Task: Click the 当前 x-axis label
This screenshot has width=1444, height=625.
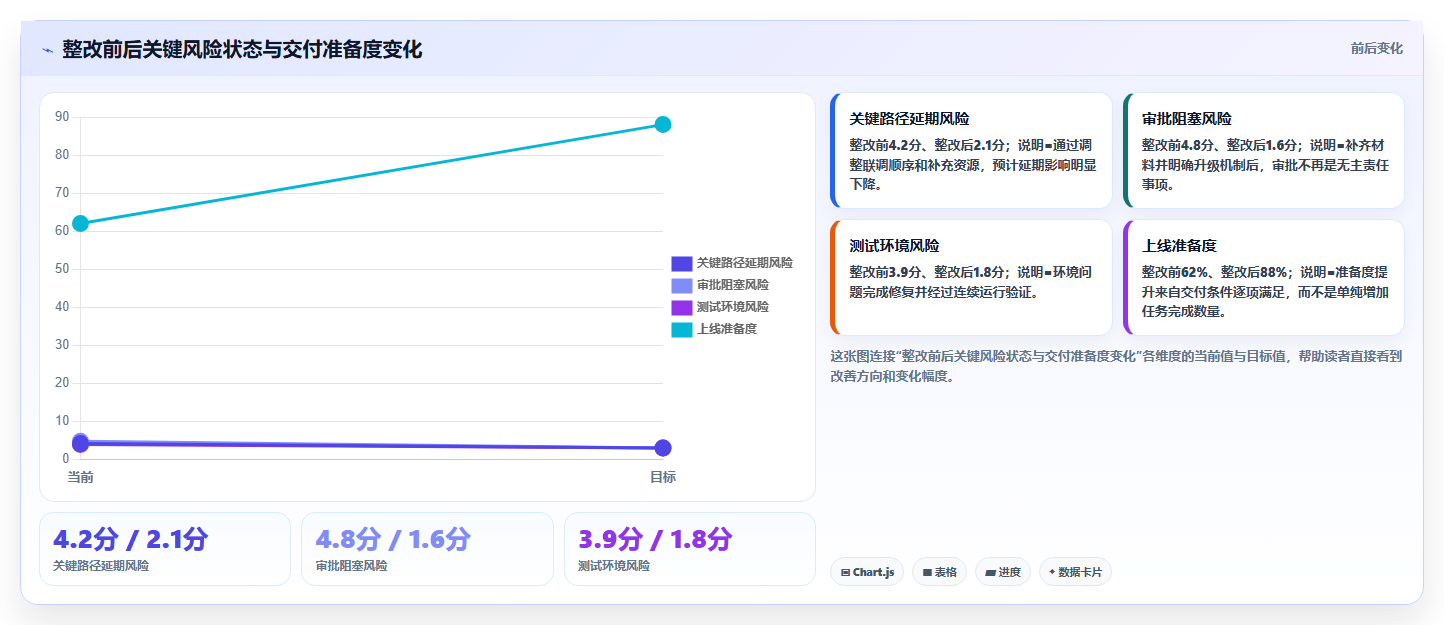Action: (x=80, y=477)
